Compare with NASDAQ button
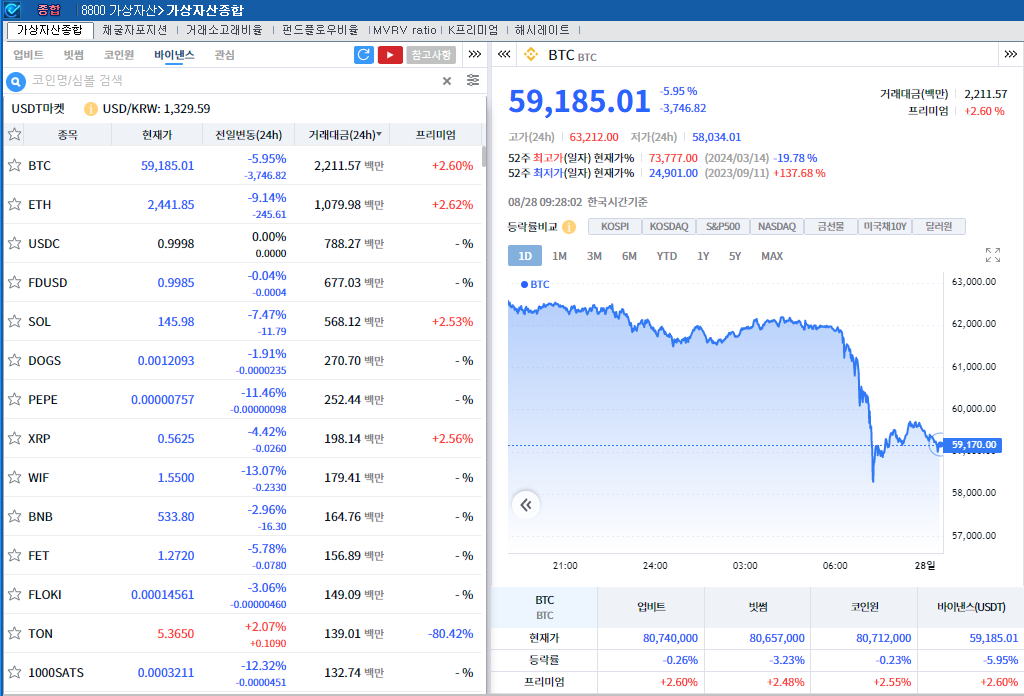This screenshot has width=1024, height=696. point(777,227)
